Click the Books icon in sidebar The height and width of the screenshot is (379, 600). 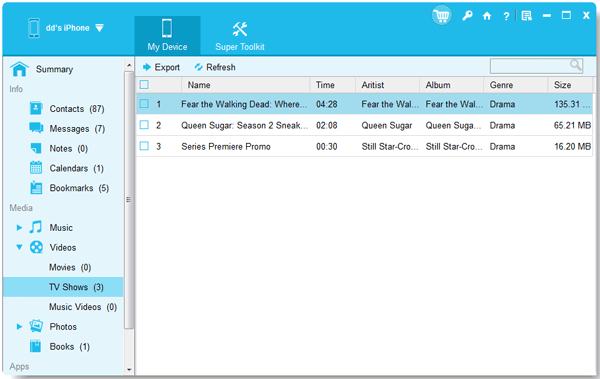(36, 346)
